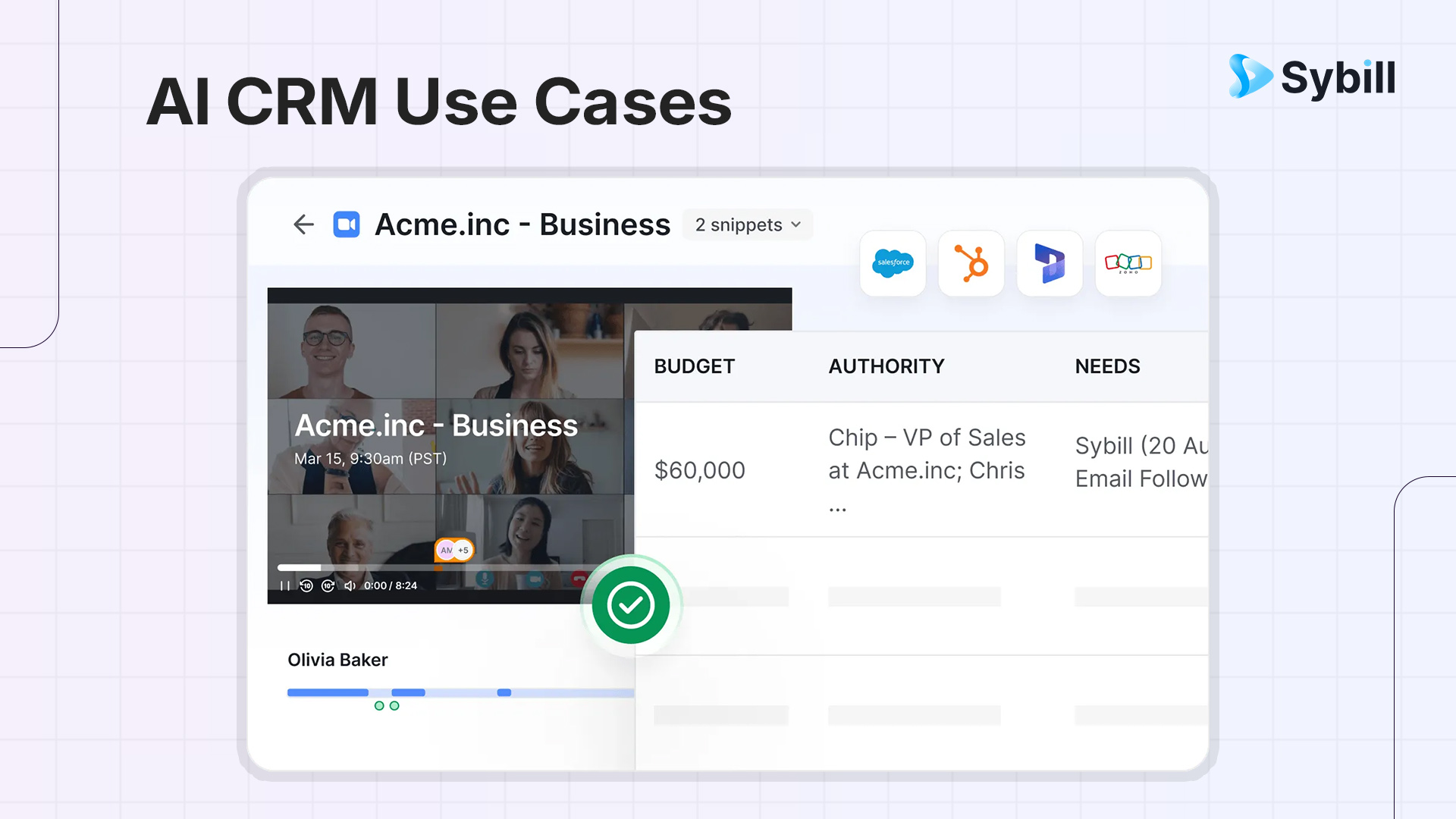Click the meeting video thumbnail
This screenshot has height=819, width=1456.
tap(450, 446)
